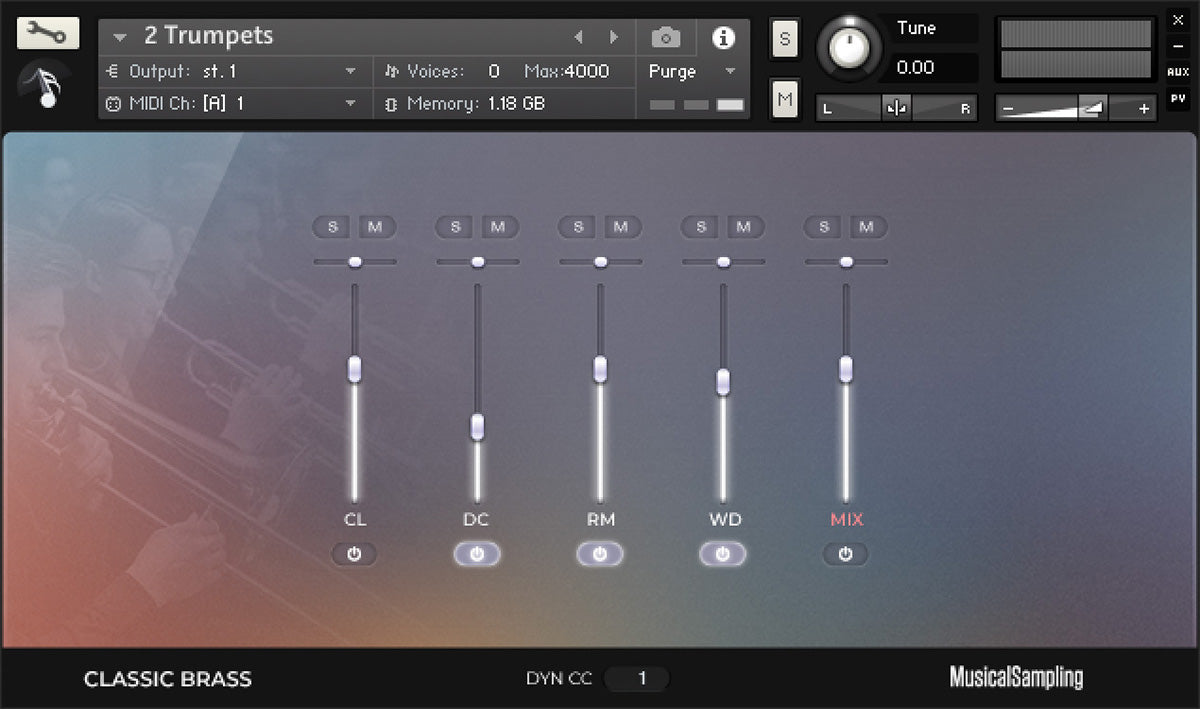The width and height of the screenshot is (1200, 709).
Task: Click the MusicalSampling brand text
Action: (x=1016, y=678)
